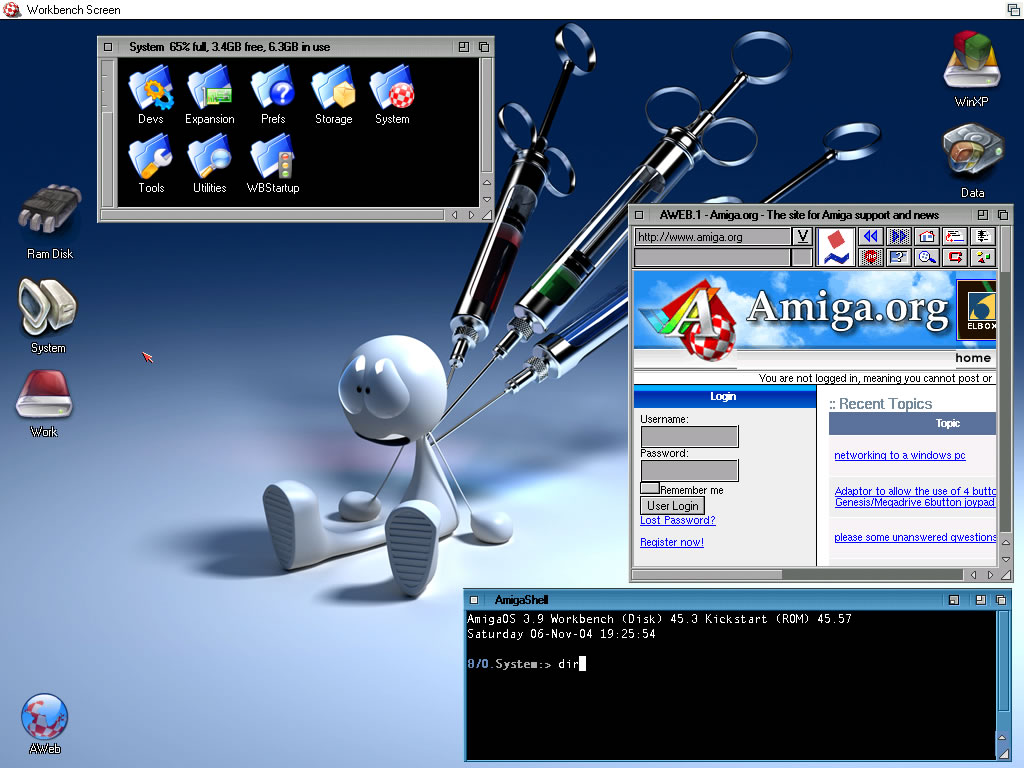Click the ':: Recent Topics' heading
1024x768 pixels.
click(880, 404)
